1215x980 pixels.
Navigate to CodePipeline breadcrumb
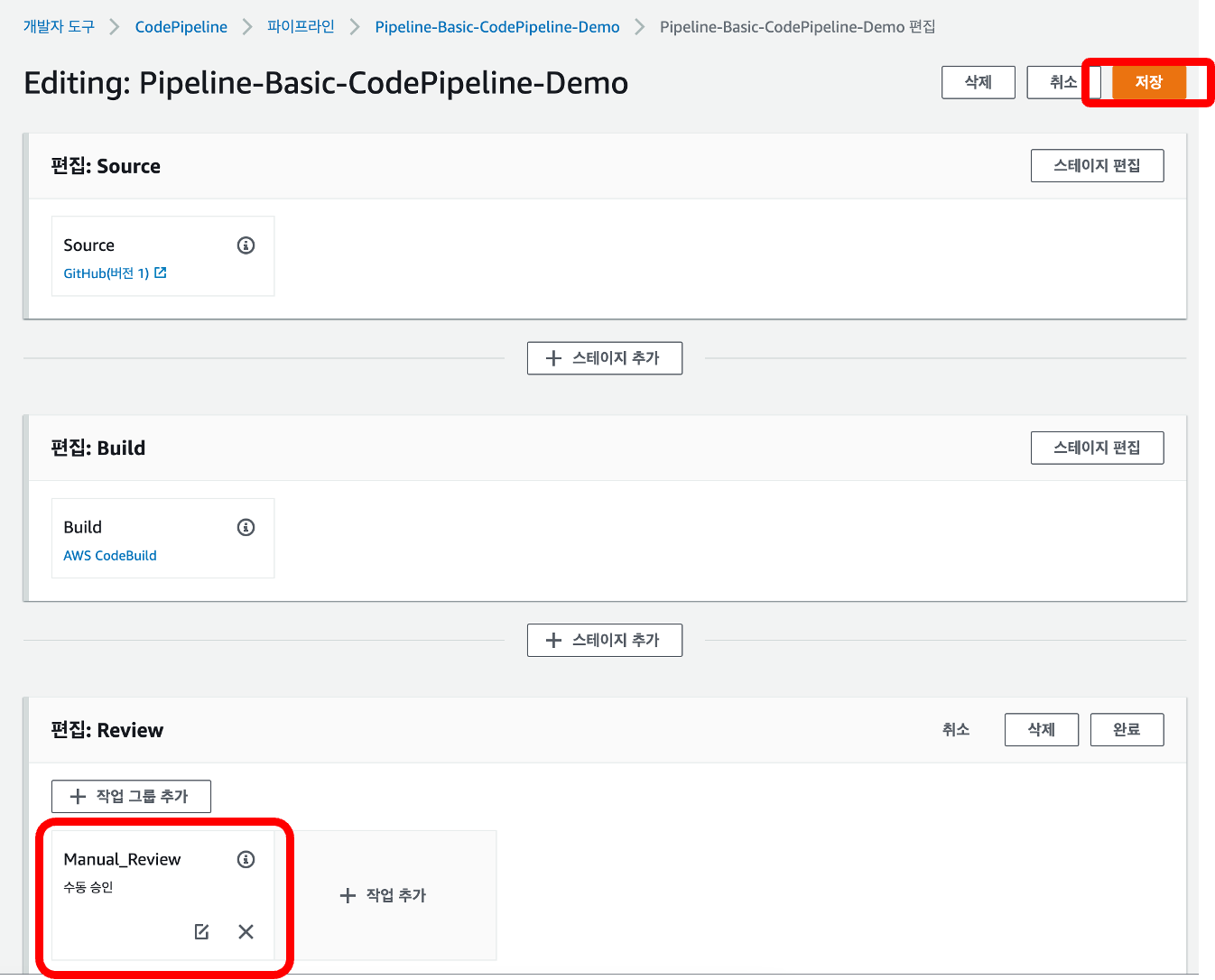[x=181, y=27]
